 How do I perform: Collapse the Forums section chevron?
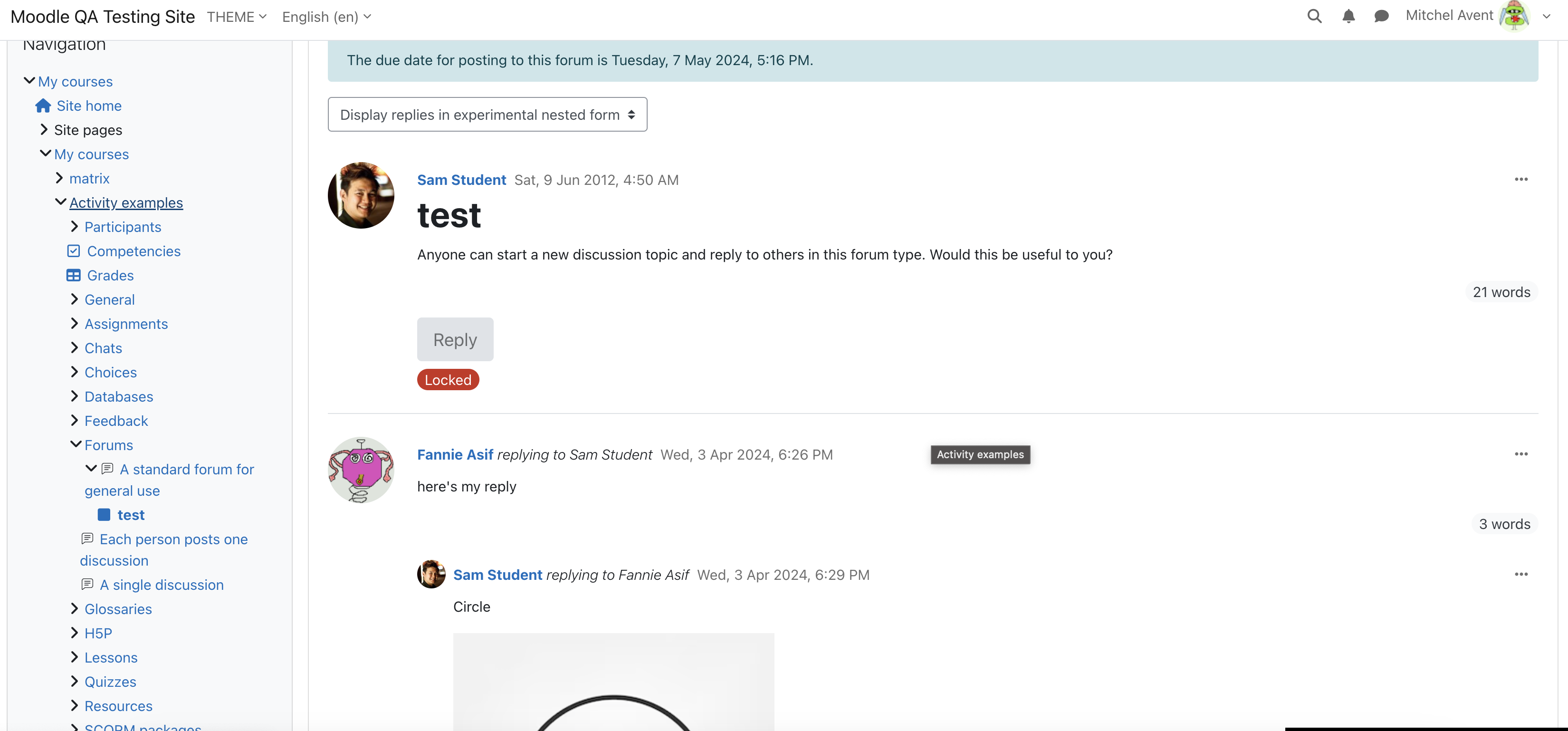pyautogui.click(x=76, y=444)
